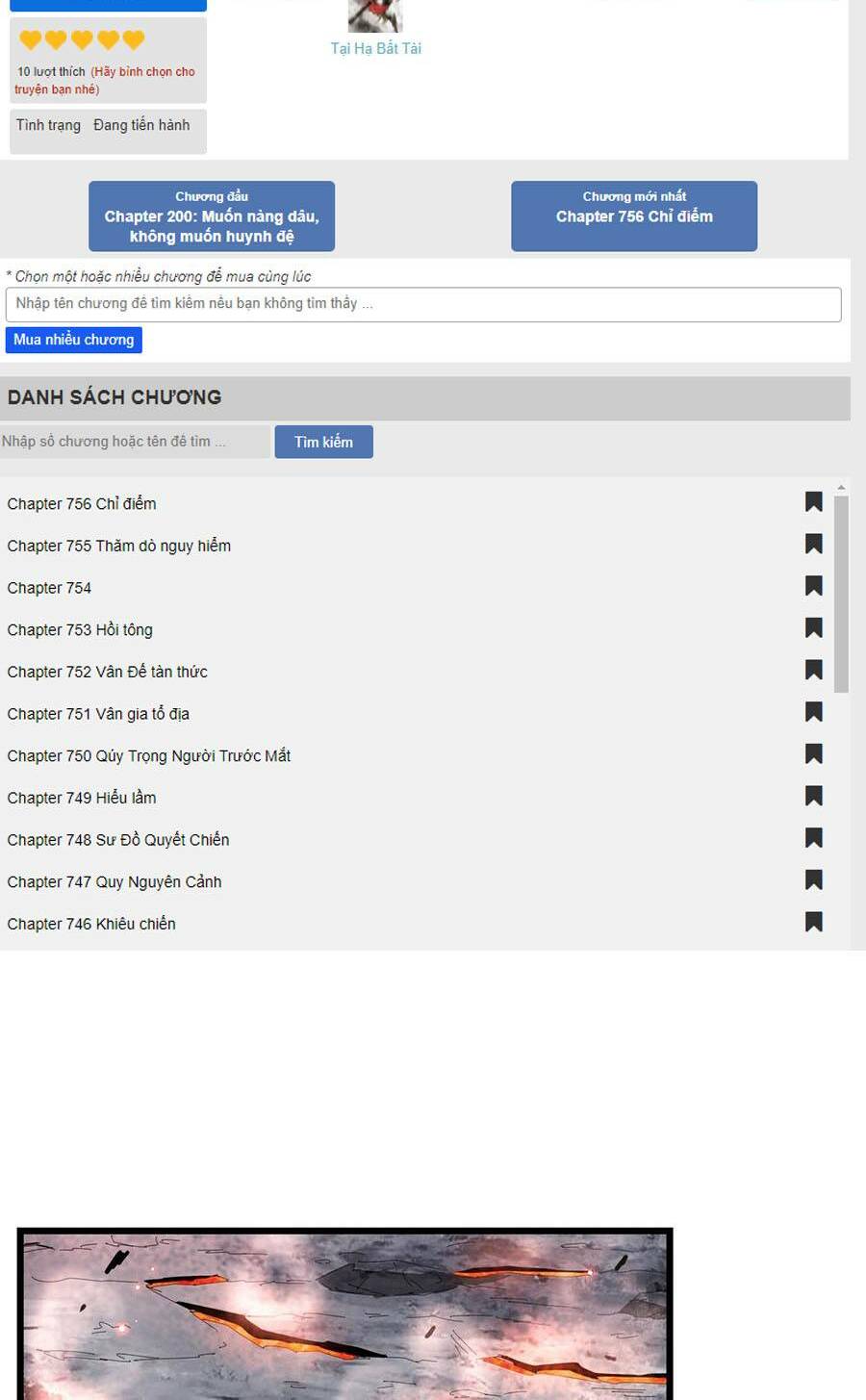The width and height of the screenshot is (866, 1400).
Task: Bookmark Chapter 750 Qúy Trọng Người Trước Mắt
Action: coord(813,754)
